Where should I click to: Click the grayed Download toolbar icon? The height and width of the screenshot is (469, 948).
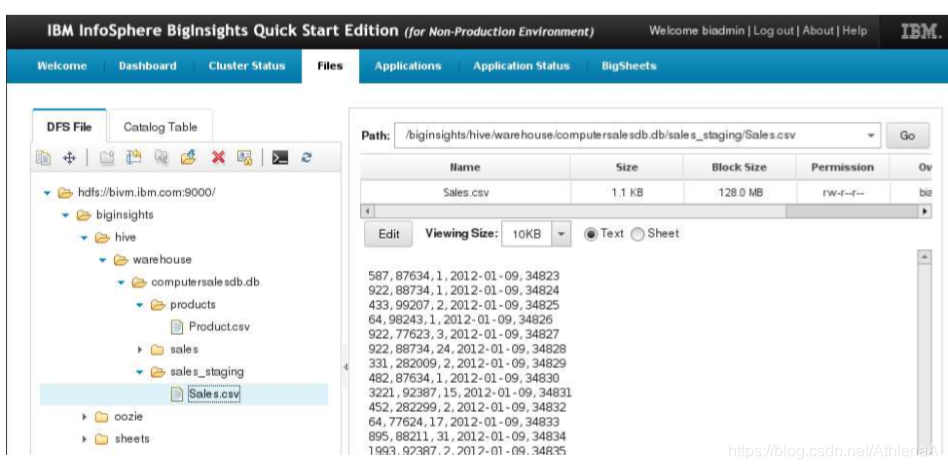click(161, 158)
